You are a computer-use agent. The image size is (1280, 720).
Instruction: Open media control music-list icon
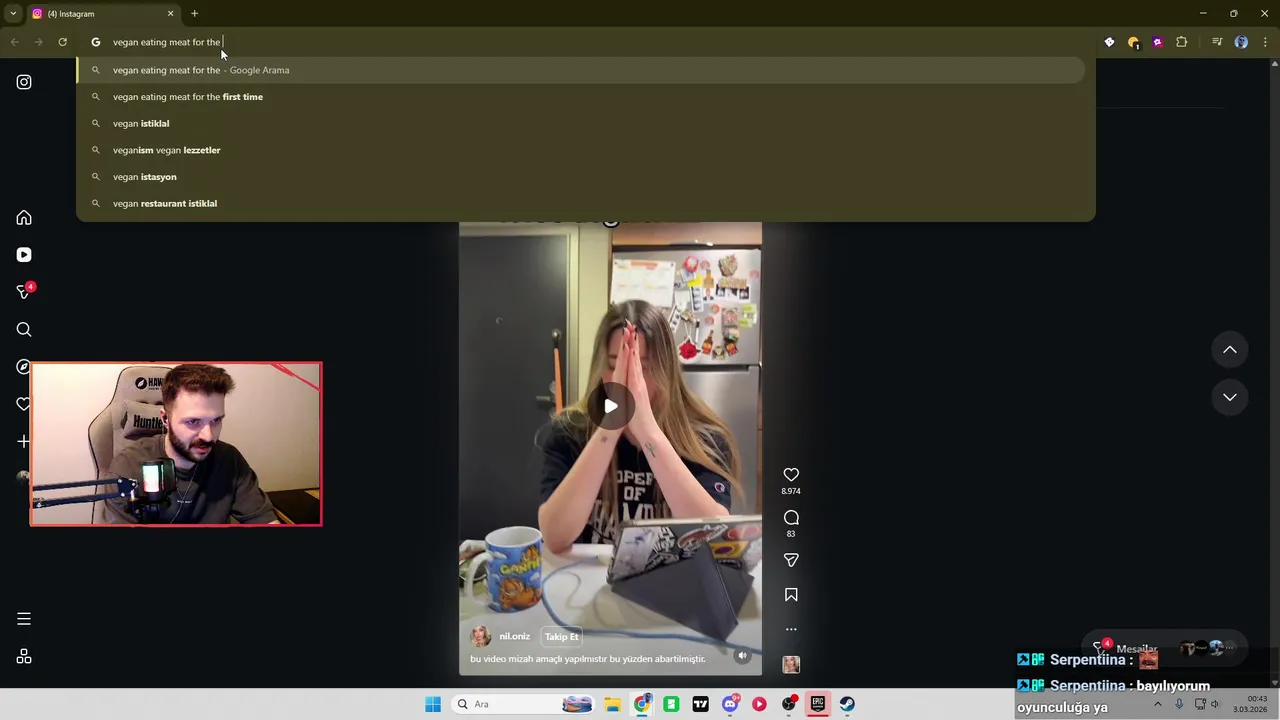1217,42
